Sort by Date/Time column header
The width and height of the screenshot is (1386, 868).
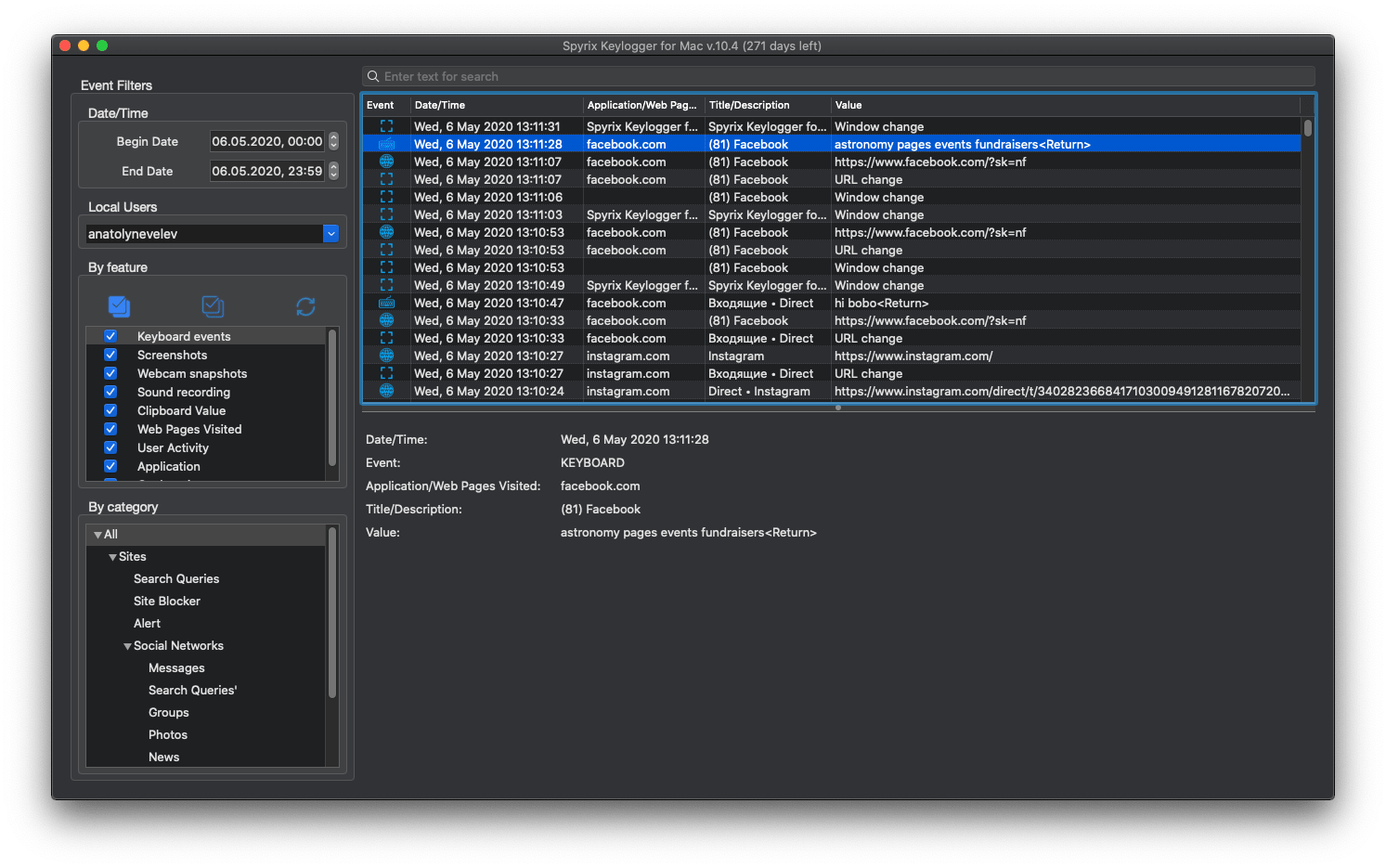click(x=497, y=105)
